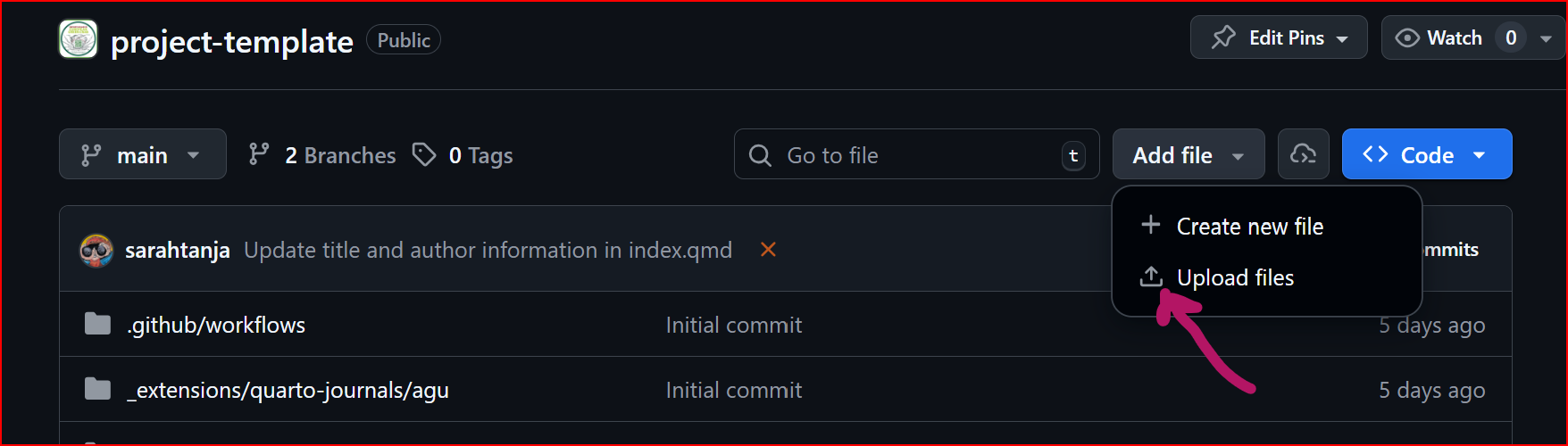Click the tags icon beside 0 Tags

point(424,154)
